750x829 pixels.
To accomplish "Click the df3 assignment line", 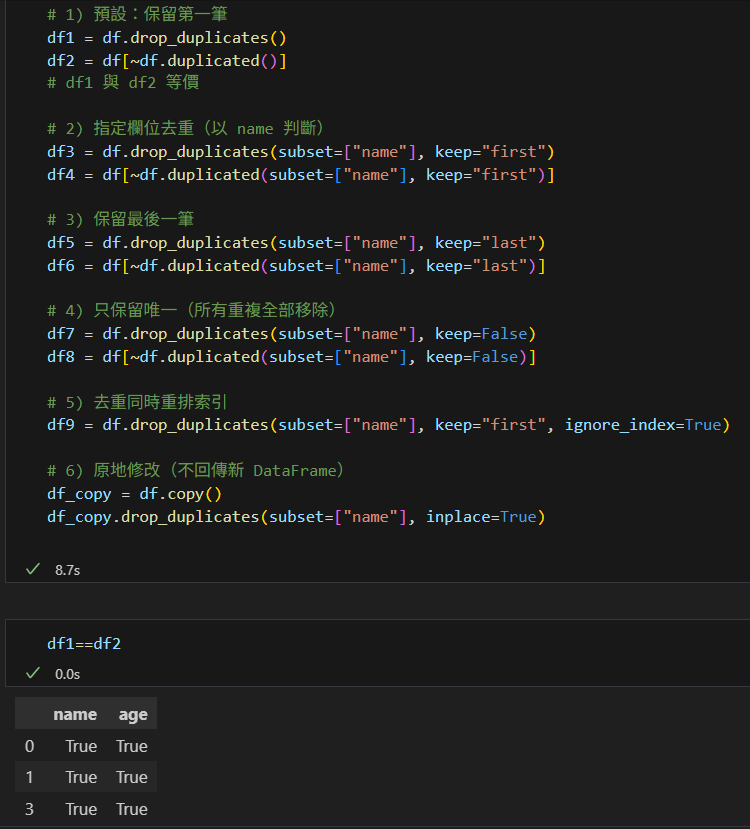I will 301,152.
